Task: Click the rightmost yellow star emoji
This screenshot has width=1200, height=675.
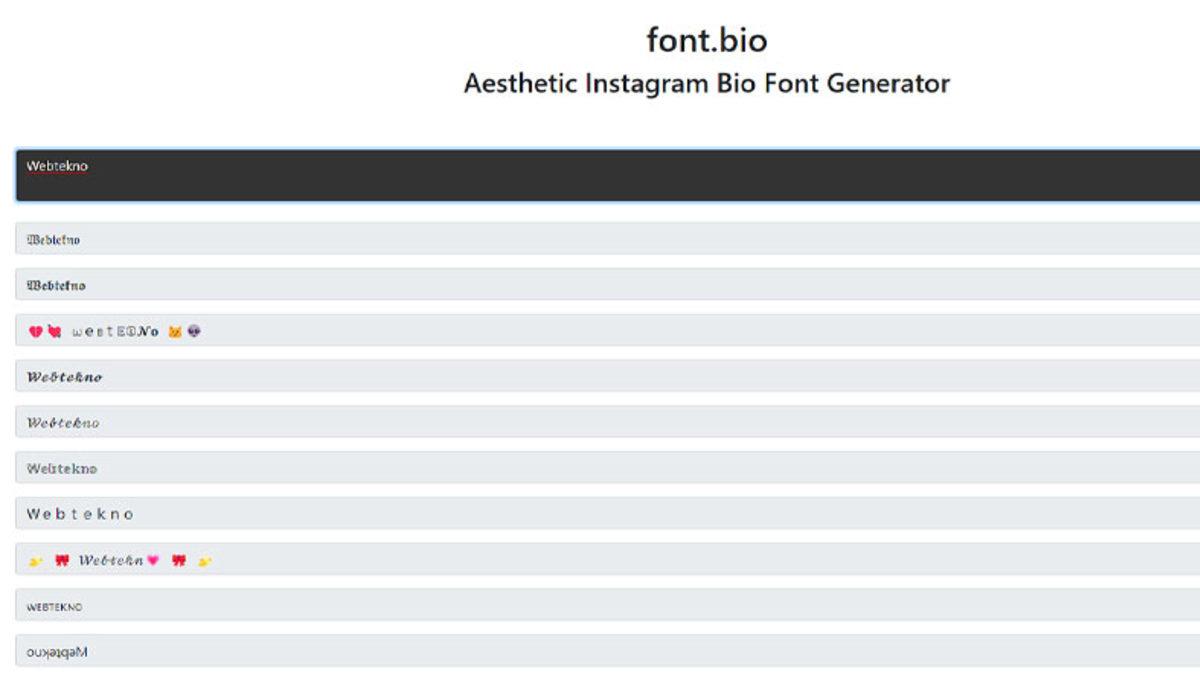Action: point(205,561)
